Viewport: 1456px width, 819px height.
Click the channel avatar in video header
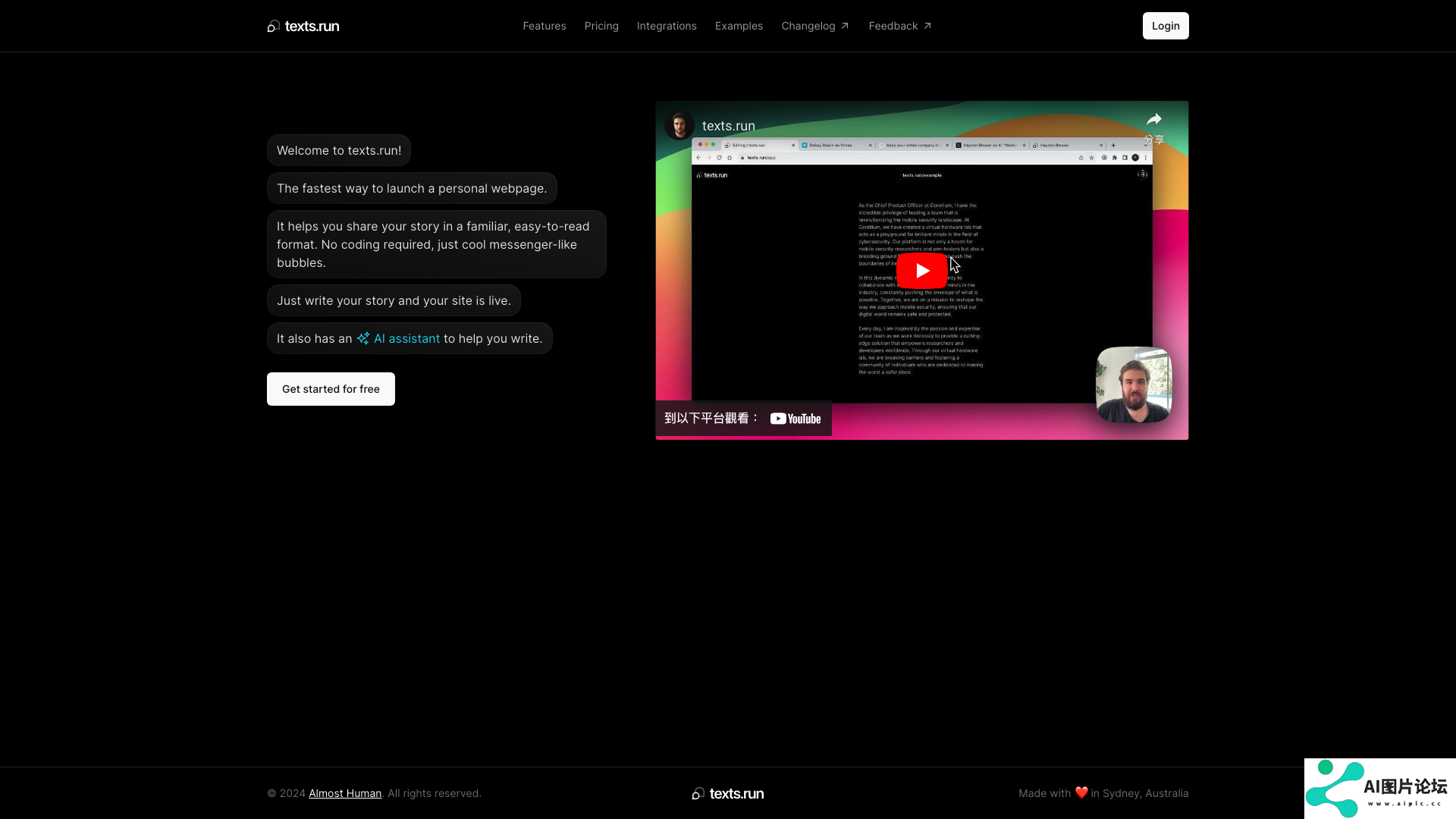tap(679, 126)
